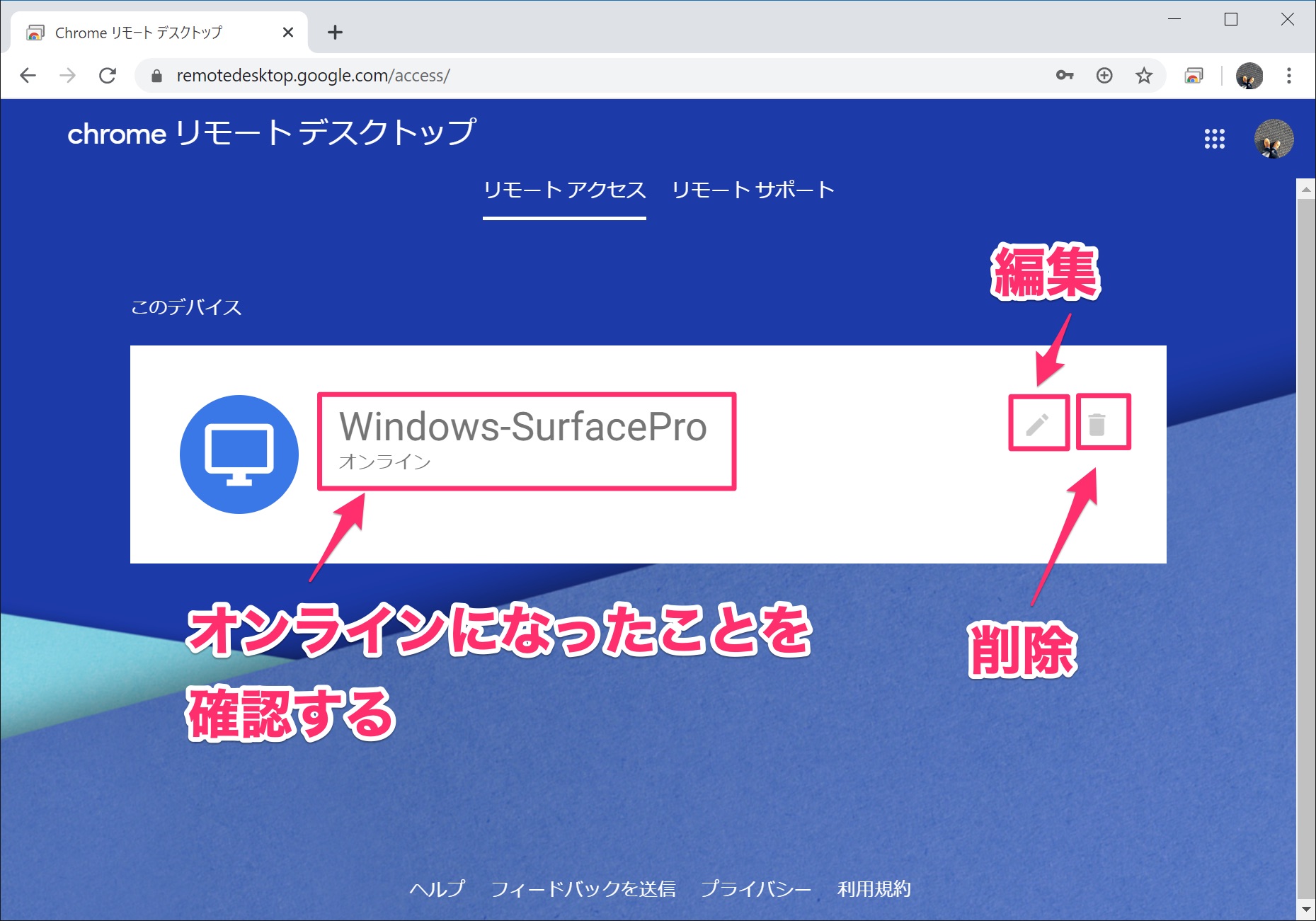Open the ヘルプ footer link
The image size is (1316, 921).
[x=437, y=888]
